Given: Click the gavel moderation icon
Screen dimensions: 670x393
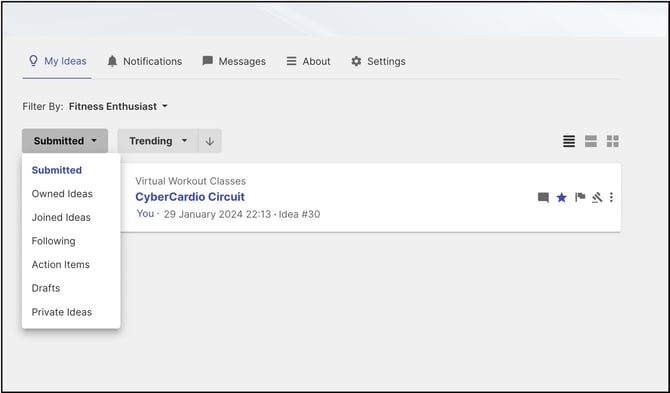Looking at the screenshot, I should point(597,197).
